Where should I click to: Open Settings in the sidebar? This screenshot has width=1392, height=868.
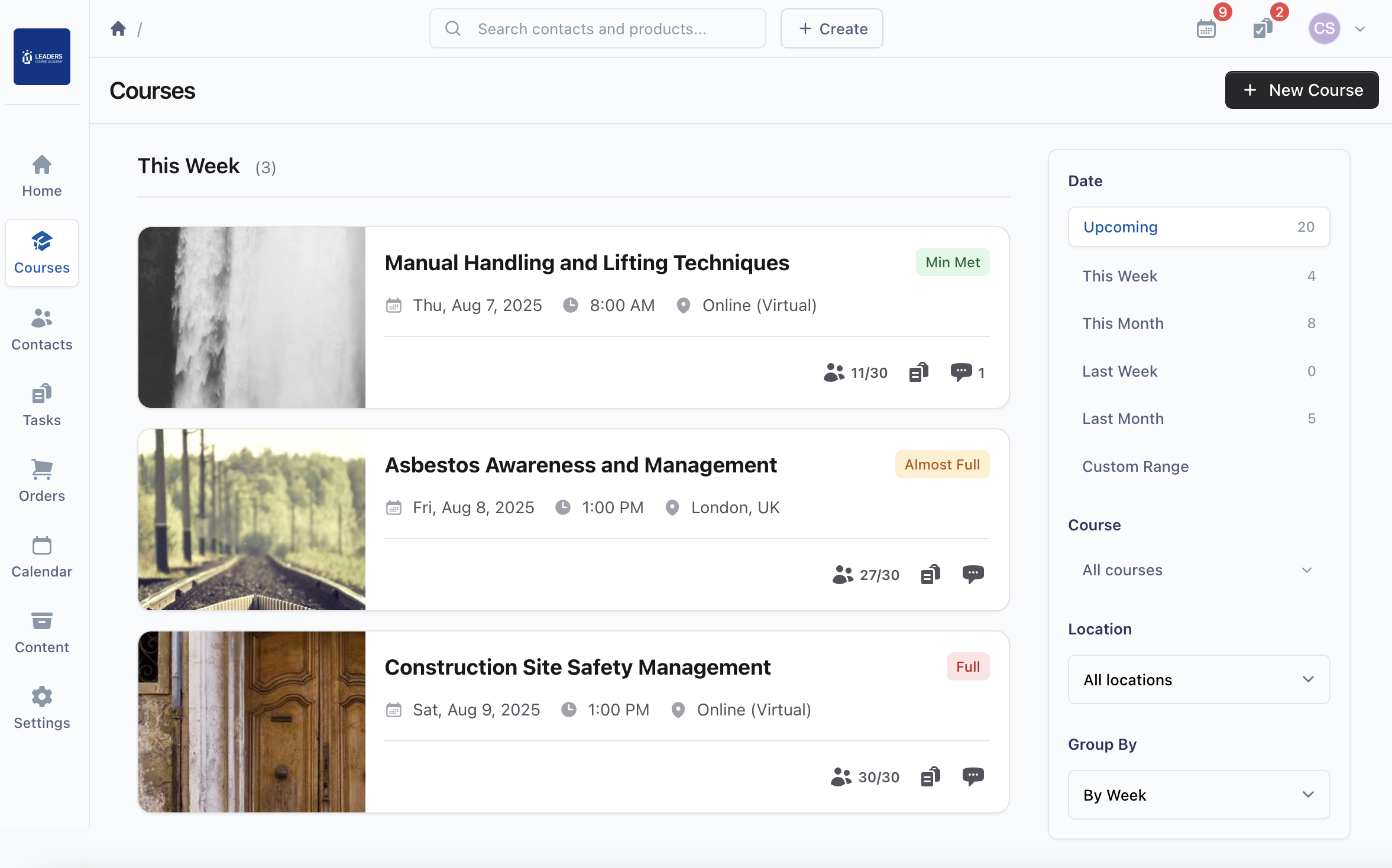[x=42, y=708]
